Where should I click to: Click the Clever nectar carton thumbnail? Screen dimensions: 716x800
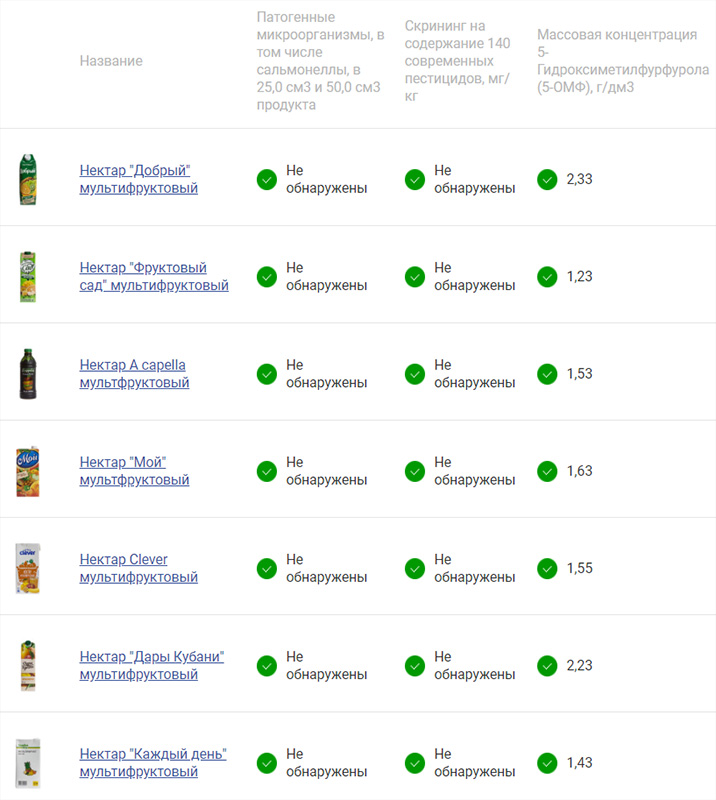28,568
